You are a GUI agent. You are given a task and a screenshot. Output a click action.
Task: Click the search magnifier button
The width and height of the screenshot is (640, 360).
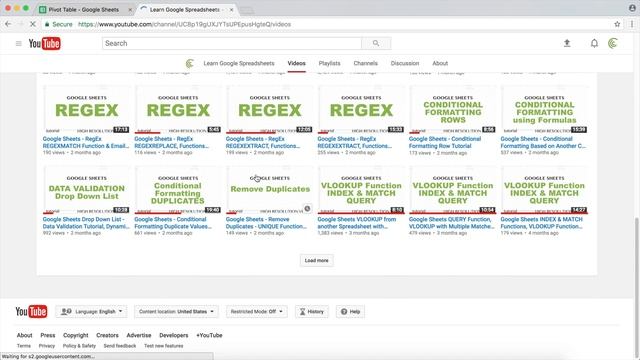(x=376, y=43)
